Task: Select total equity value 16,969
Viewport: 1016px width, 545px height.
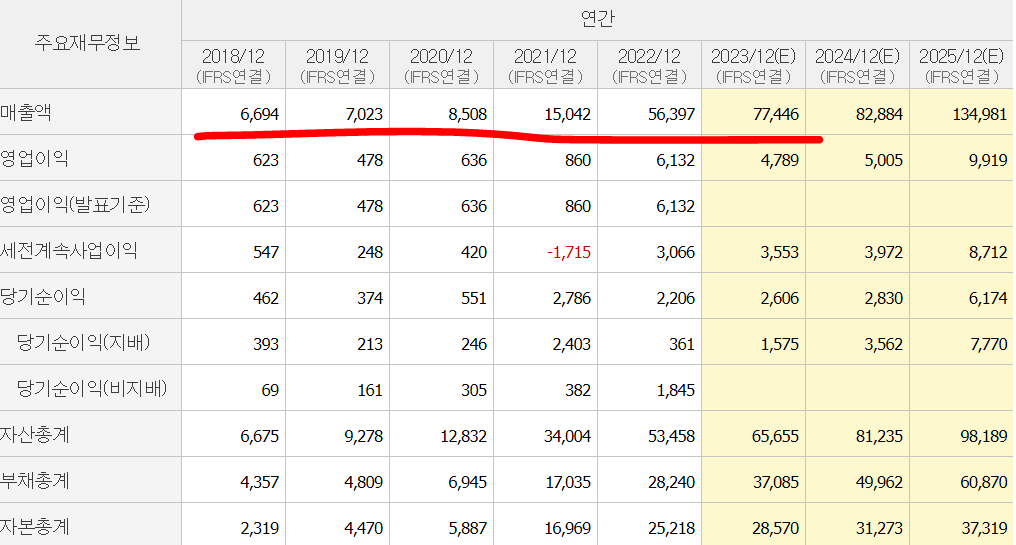Action: 568,528
